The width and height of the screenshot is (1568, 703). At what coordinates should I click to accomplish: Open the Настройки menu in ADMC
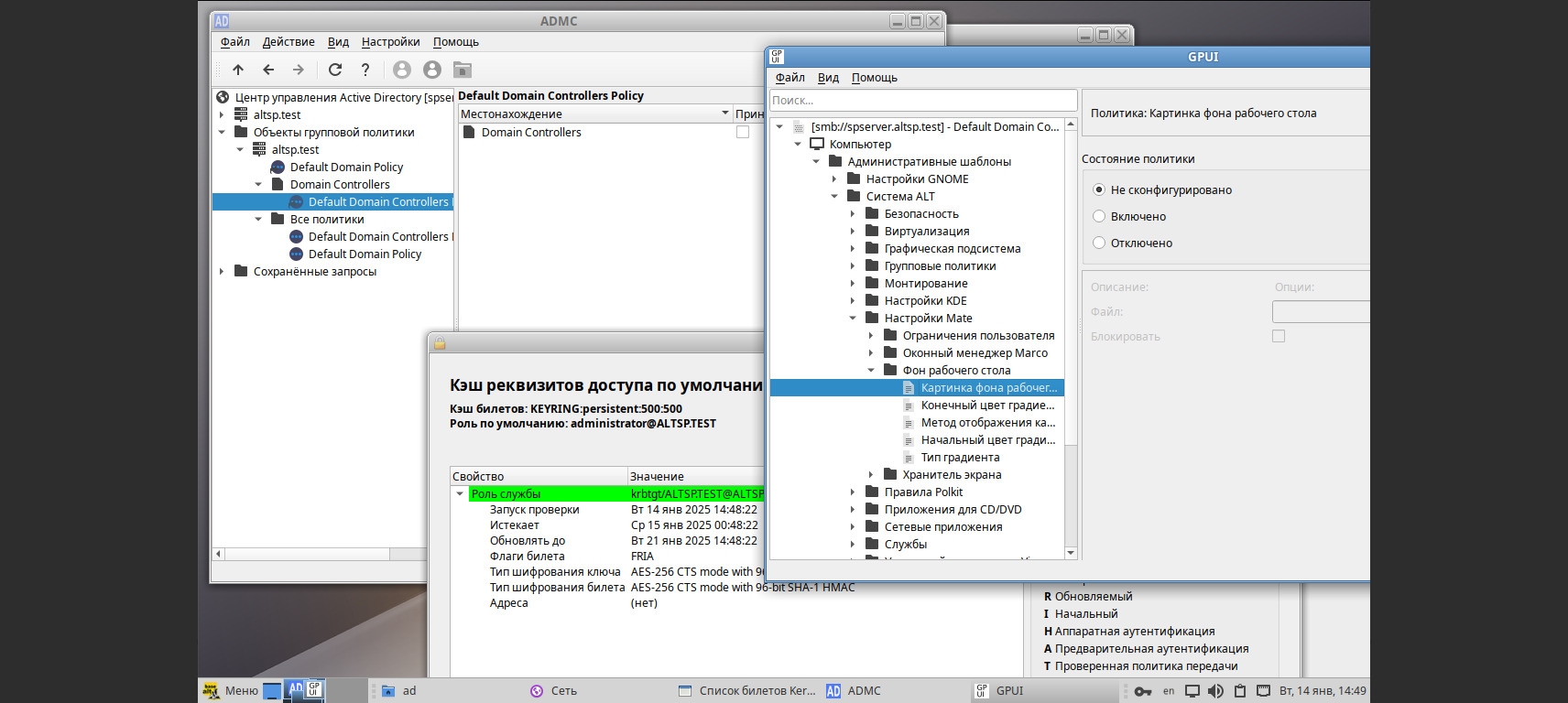coord(390,41)
